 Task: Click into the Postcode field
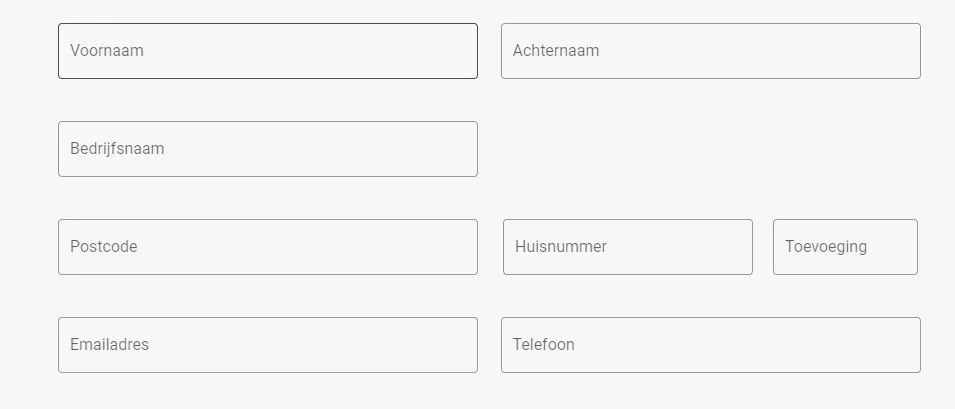pyautogui.click(x=267, y=247)
